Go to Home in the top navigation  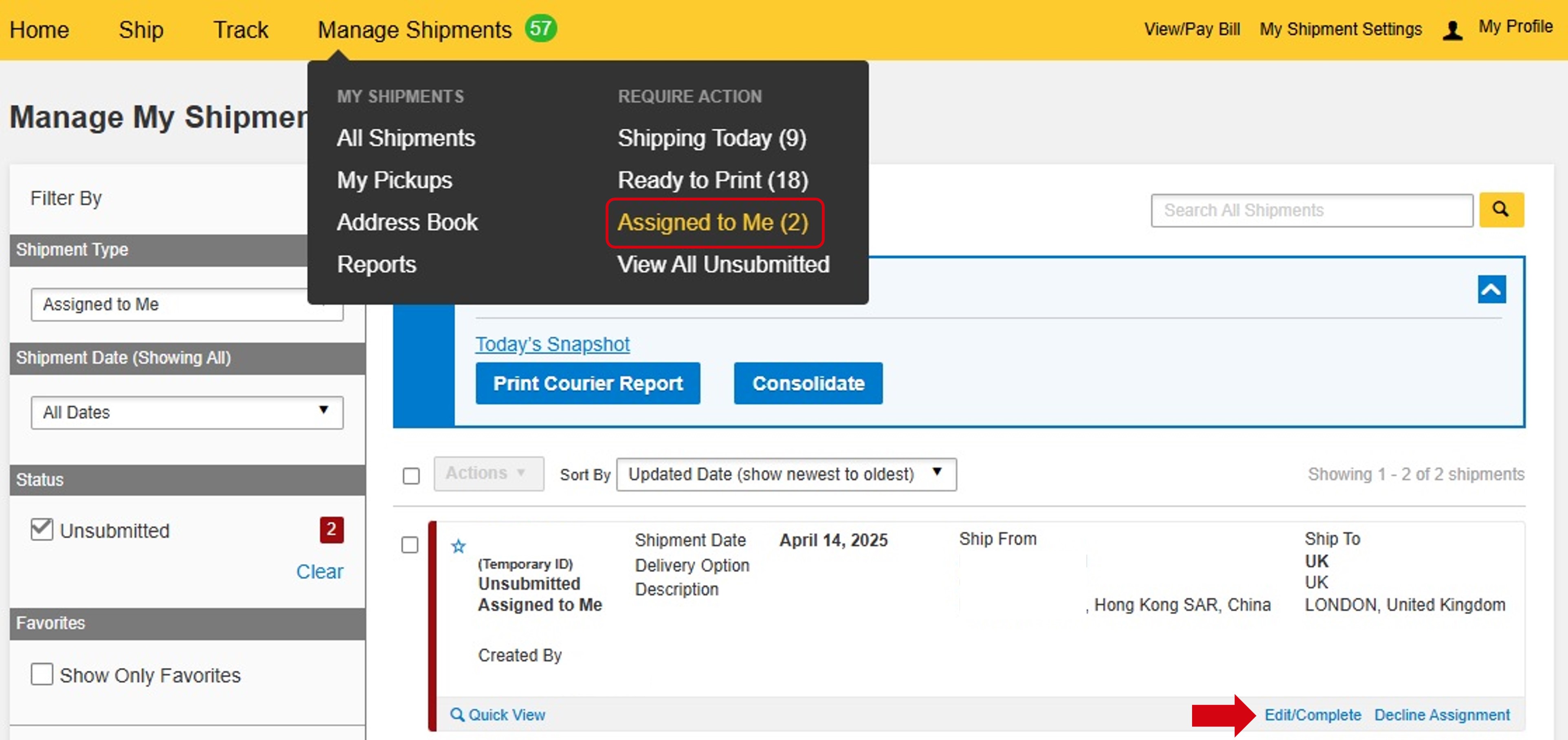(x=40, y=29)
